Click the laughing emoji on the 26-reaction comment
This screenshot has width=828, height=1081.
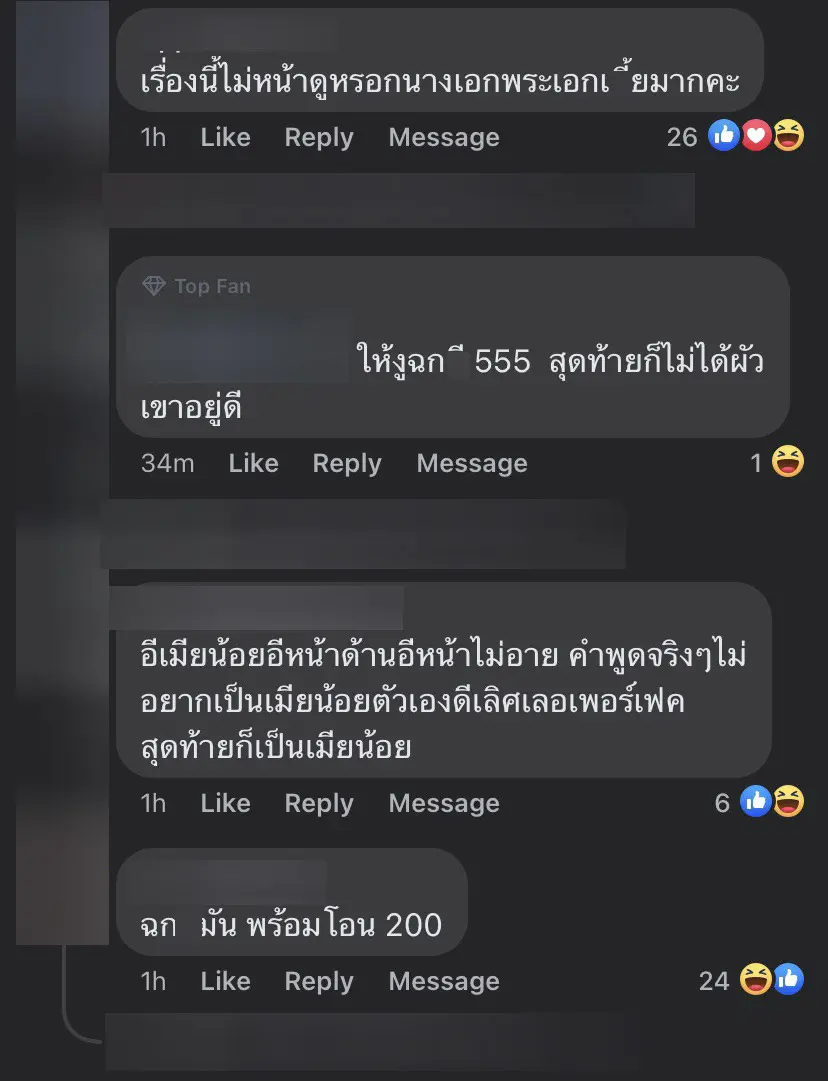pos(788,135)
